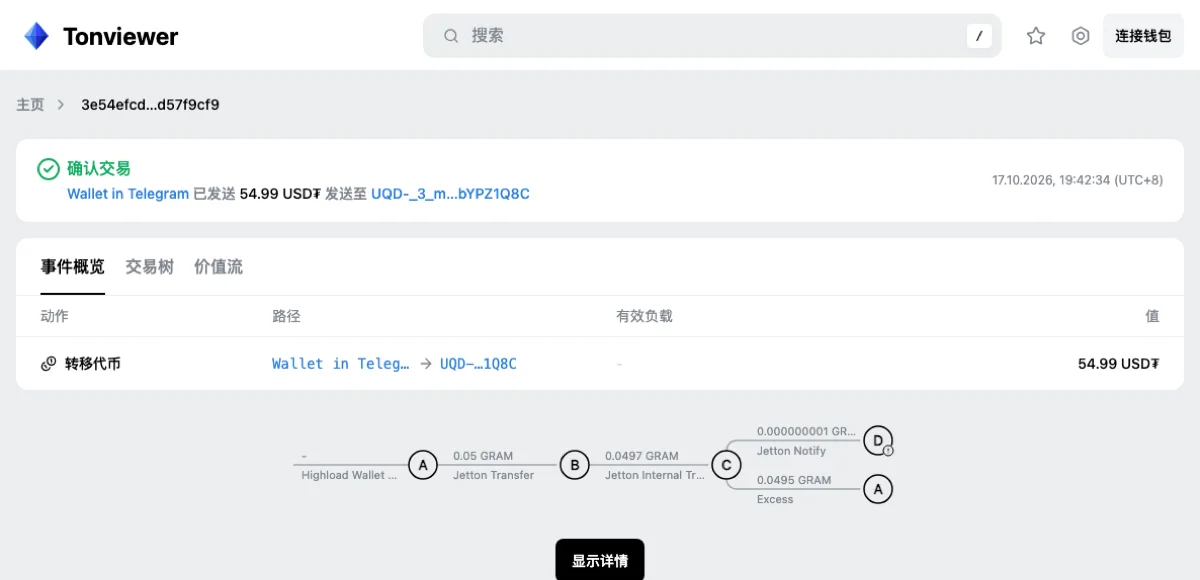Click the 路径 column header
This screenshot has width=1200, height=580.
pyautogui.click(x=286, y=316)
